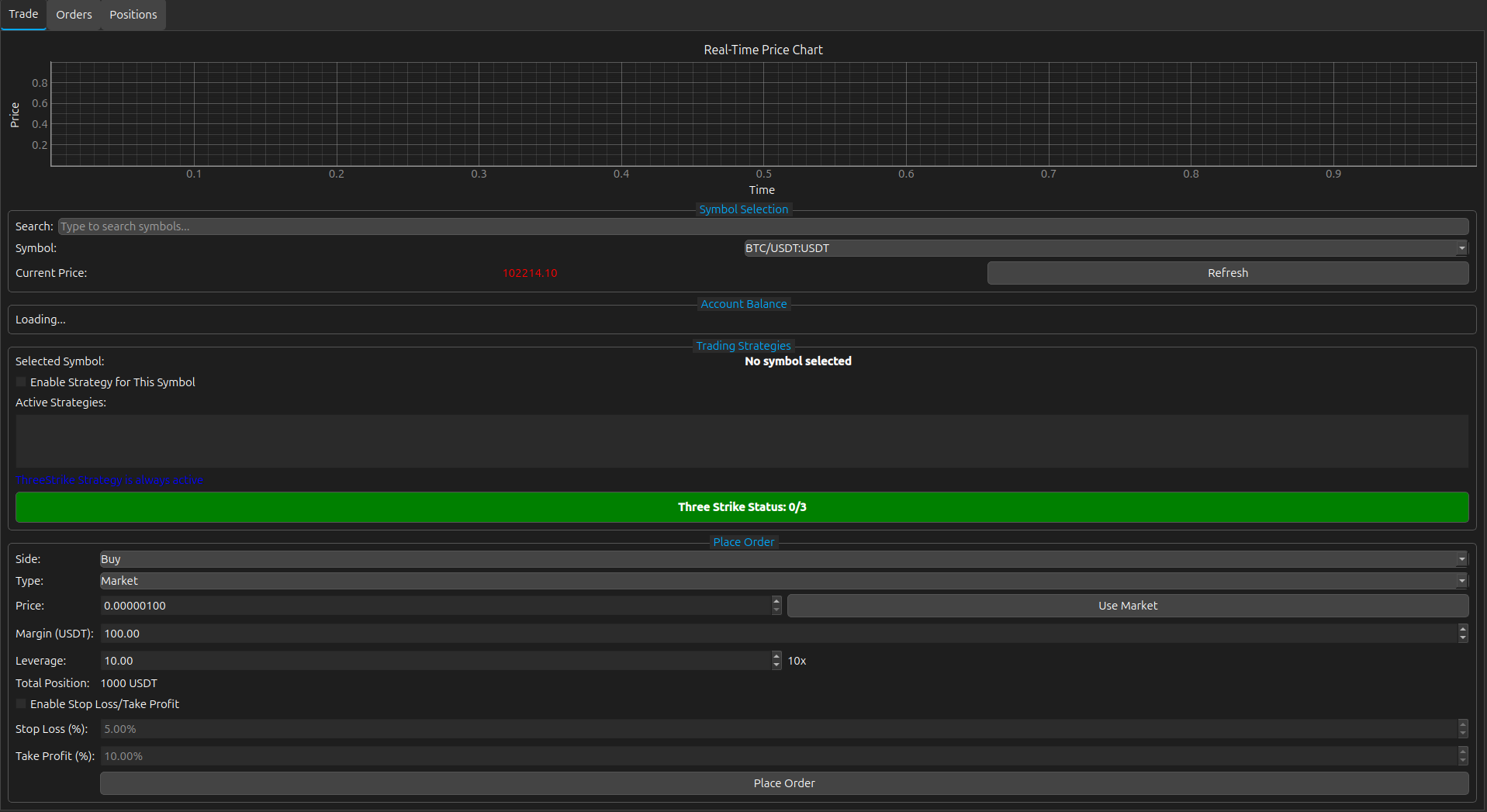The image size is (1487, 812).
Task: Click the Real-Time Price Chart title
Action: [763, 50]
